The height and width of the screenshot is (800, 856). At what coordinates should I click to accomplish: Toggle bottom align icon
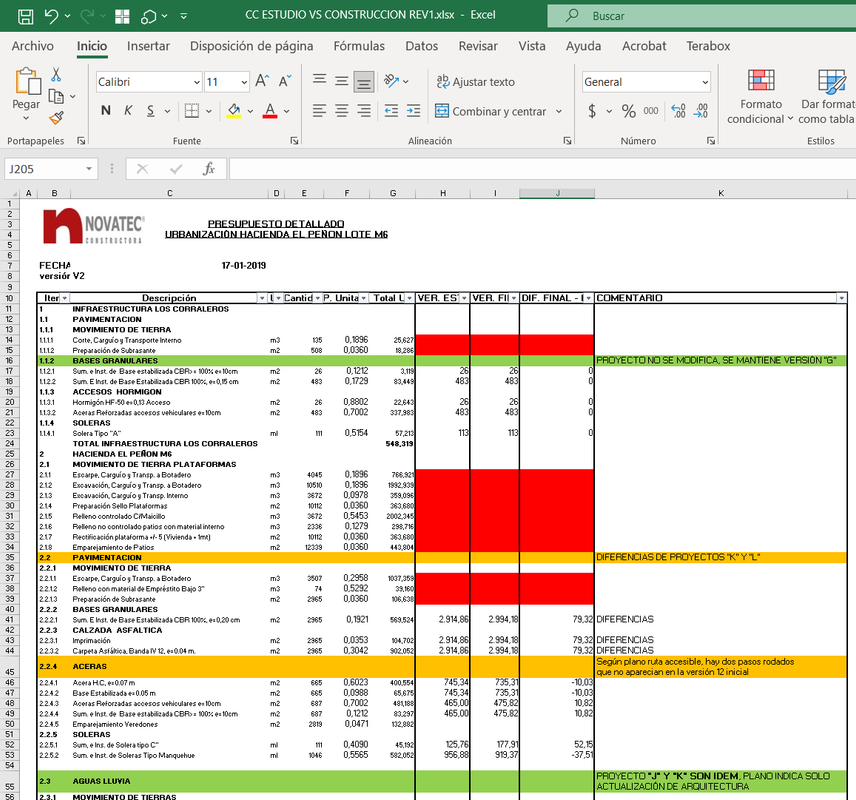click(364, 82)
